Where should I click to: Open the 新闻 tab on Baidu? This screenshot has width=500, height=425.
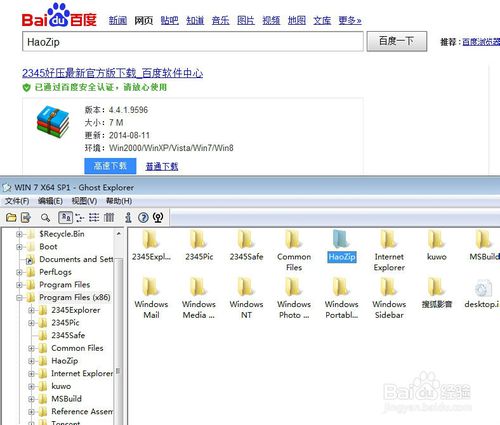(118, 21)
